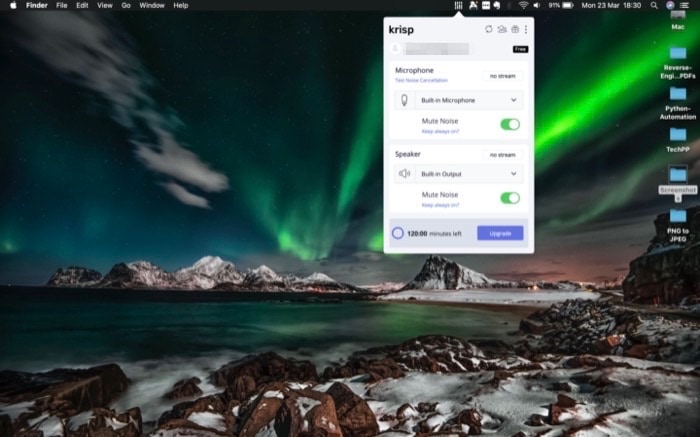Click the speaker icon beside Built-in Output
This screenshot has height=437, width=700.
pos(404,173)
